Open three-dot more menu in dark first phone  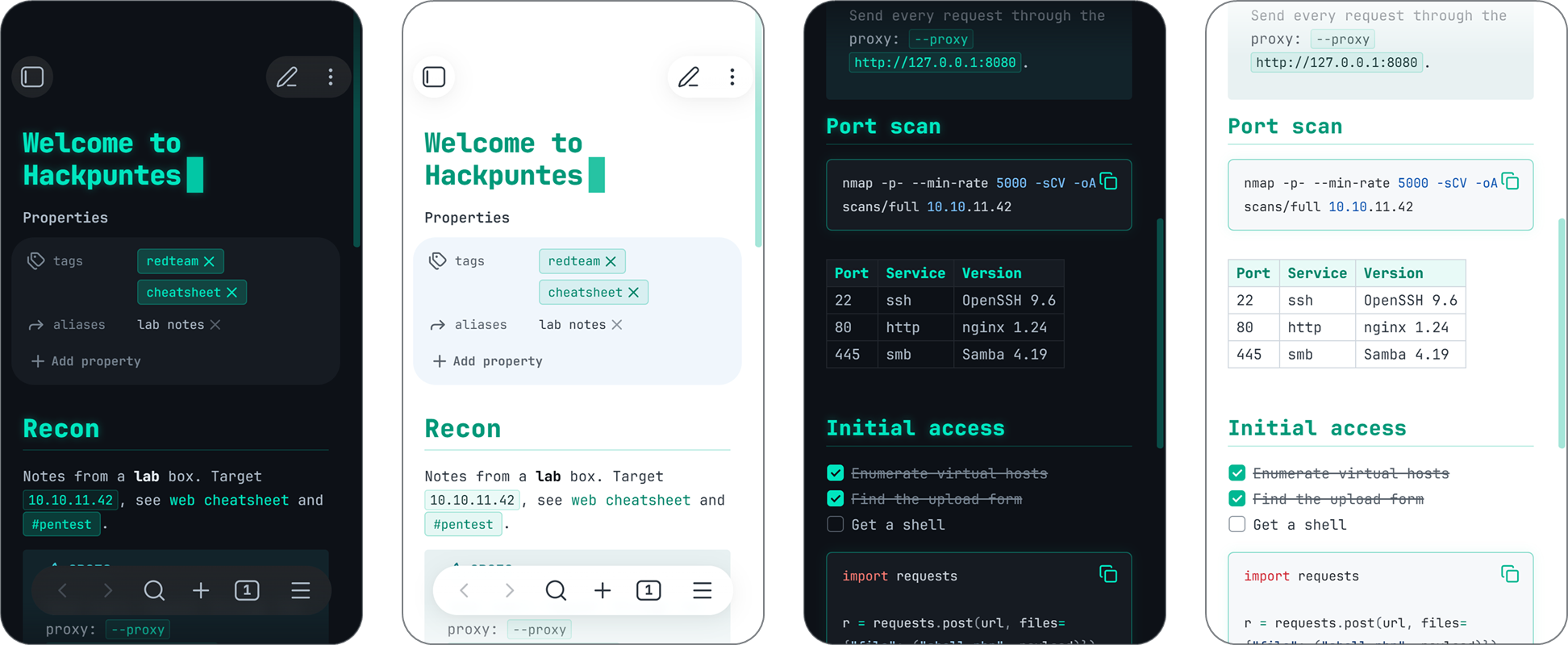331,77
